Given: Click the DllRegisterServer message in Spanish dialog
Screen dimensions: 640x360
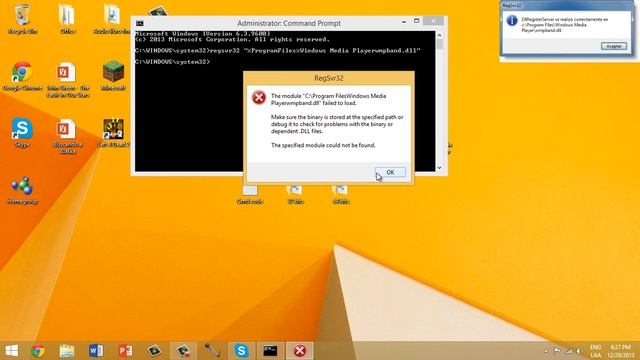Looking at the screenshot, I should (564, 24).
